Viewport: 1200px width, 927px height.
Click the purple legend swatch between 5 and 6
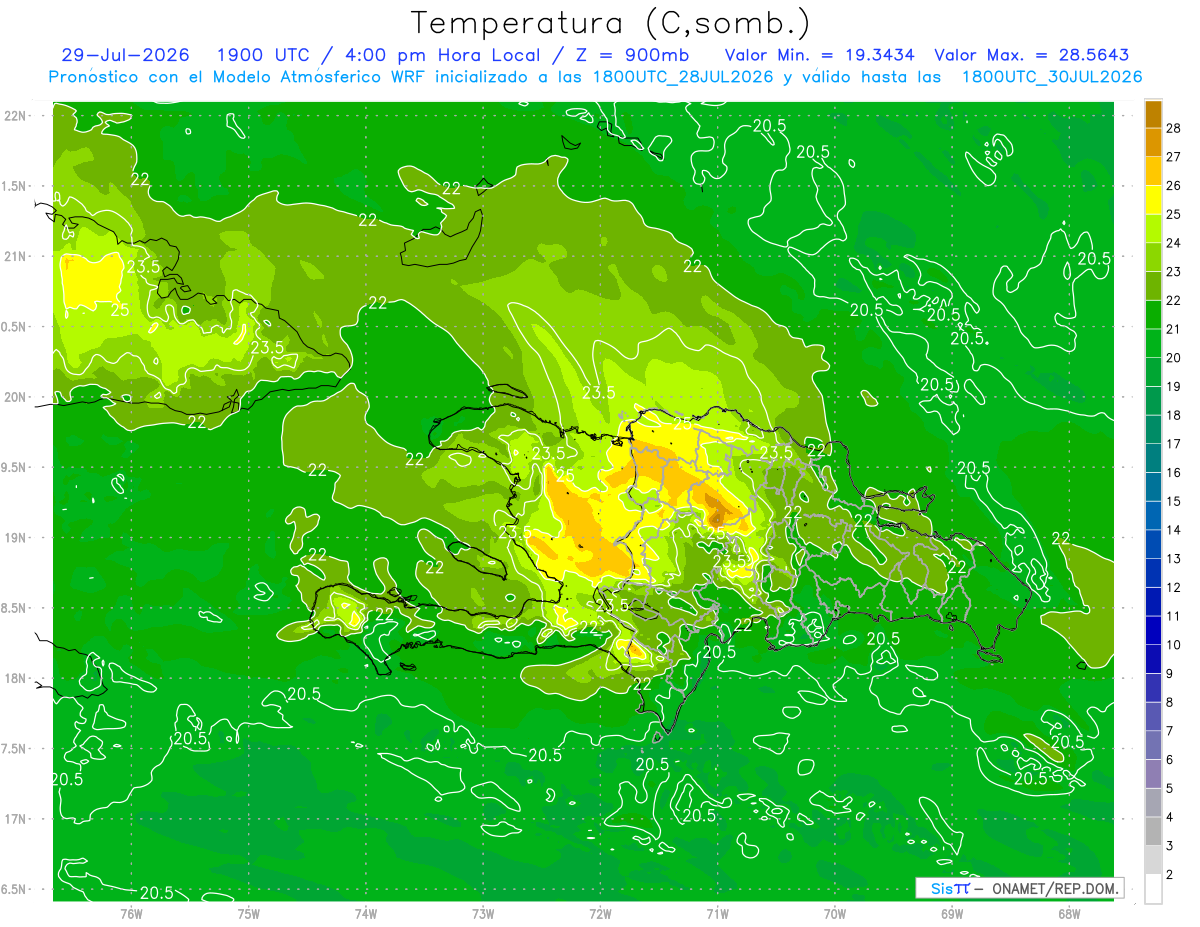click(x=1153, y=774)
